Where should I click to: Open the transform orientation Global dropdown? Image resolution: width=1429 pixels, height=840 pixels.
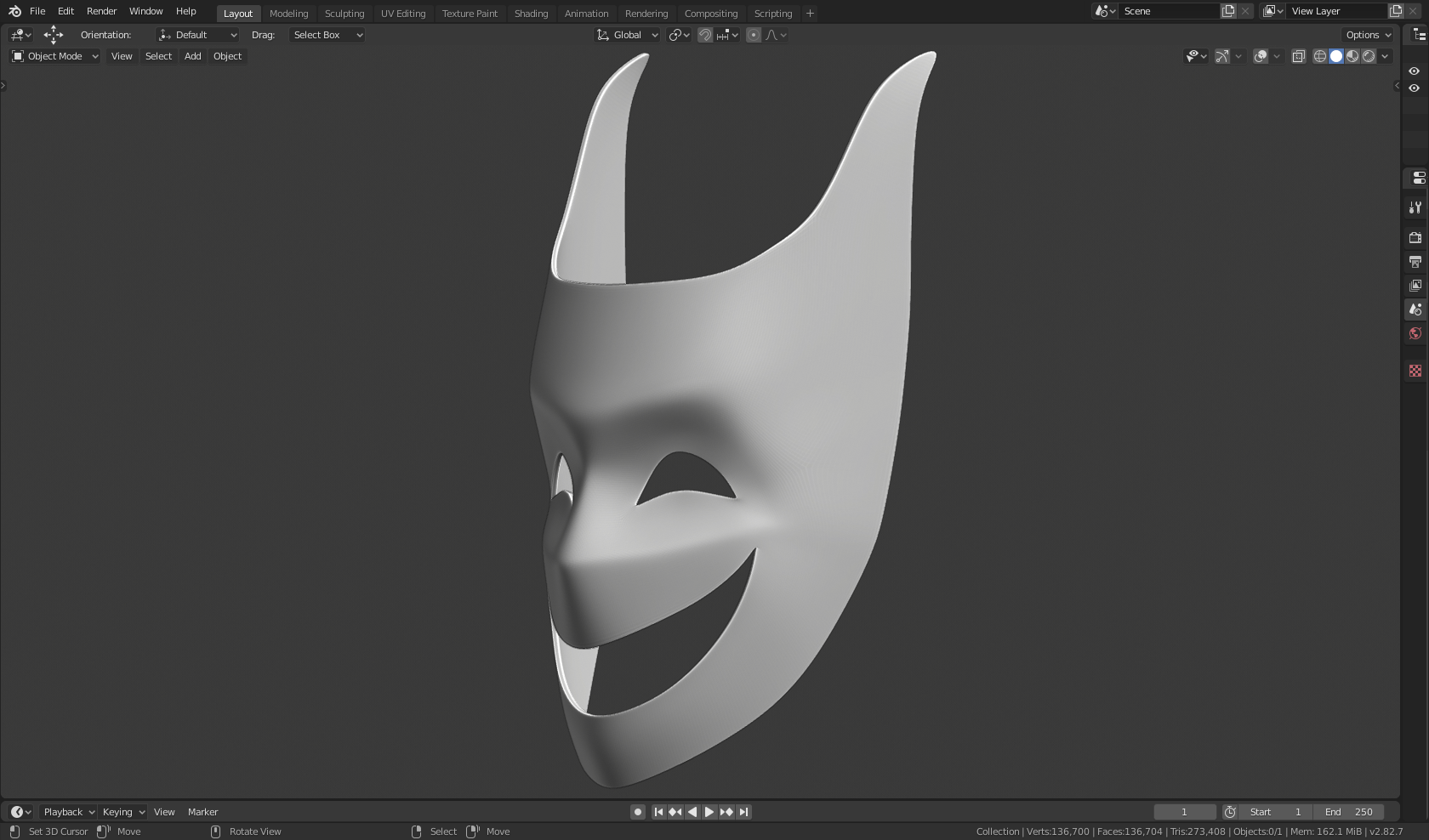pos(626,35)
